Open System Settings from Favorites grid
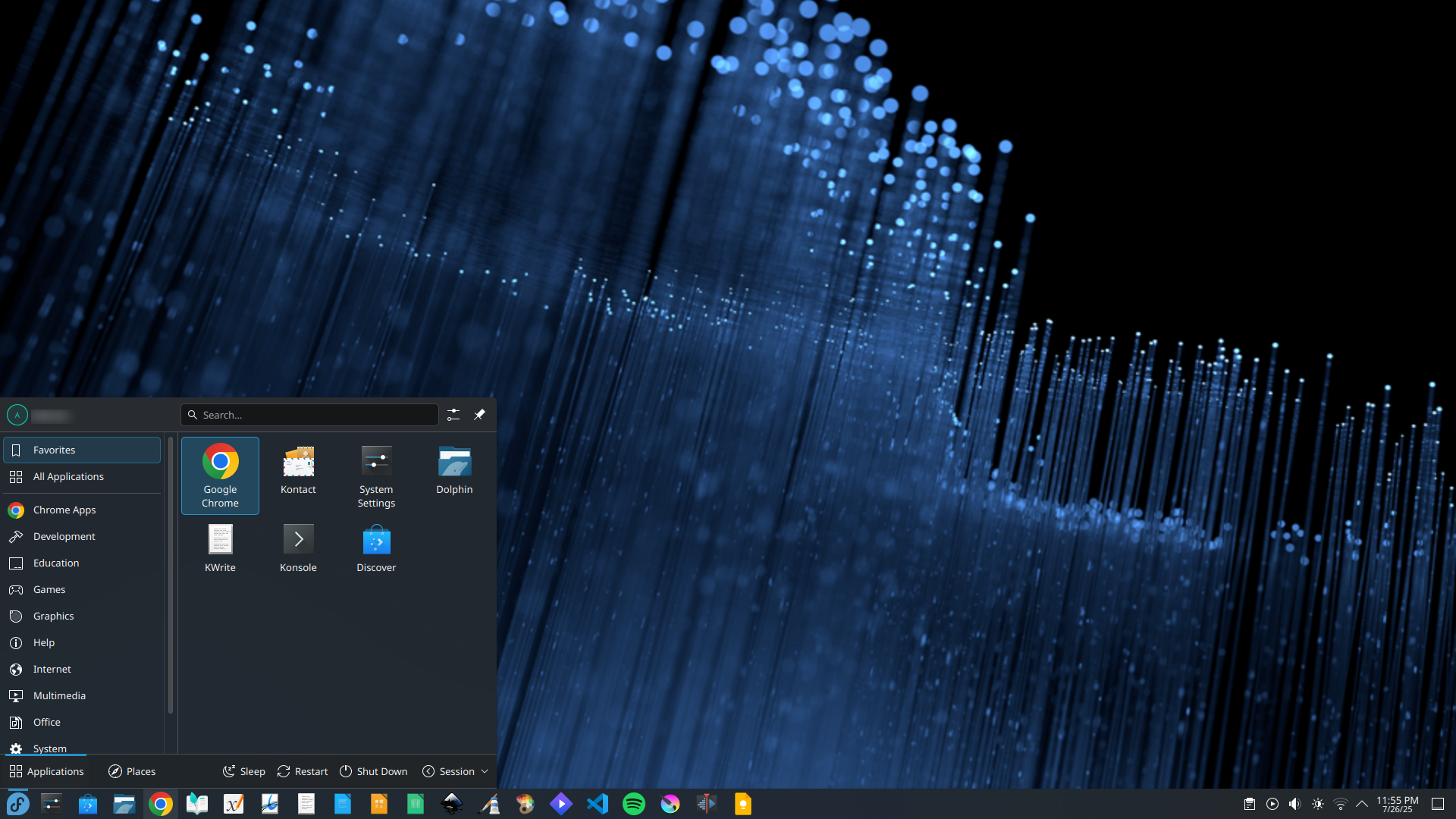This screenshot has height=819, width=1456. pyautogui.click(x=376, y=475)
